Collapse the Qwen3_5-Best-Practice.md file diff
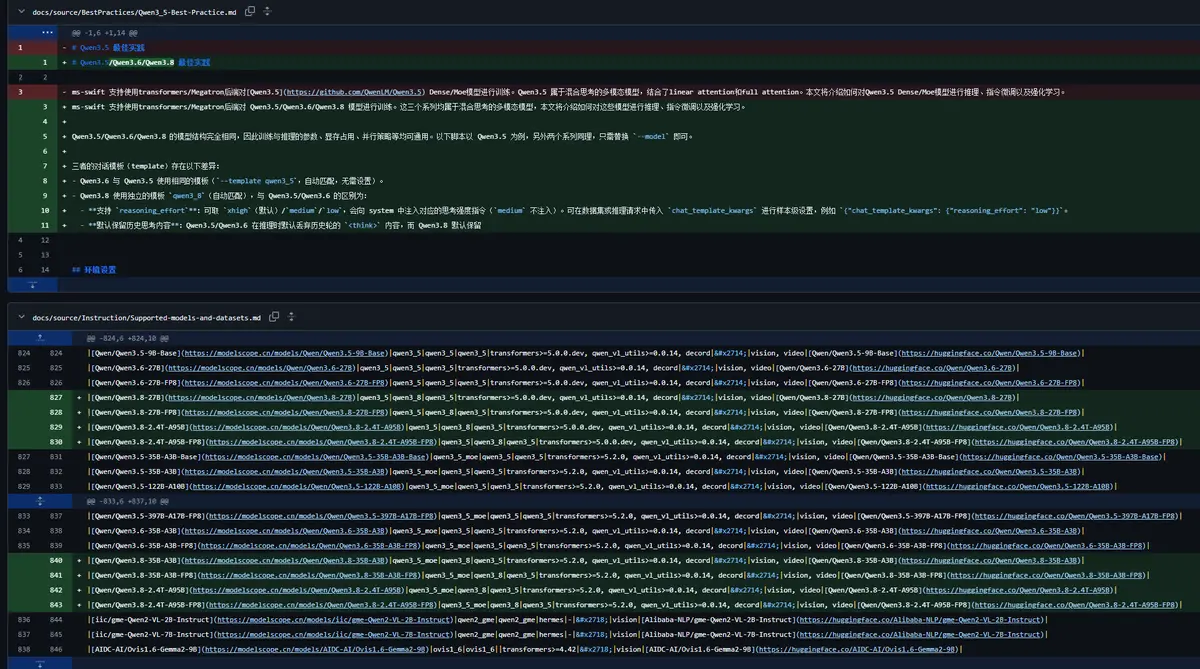This screenshot has height=669, width=1200. 22,11
